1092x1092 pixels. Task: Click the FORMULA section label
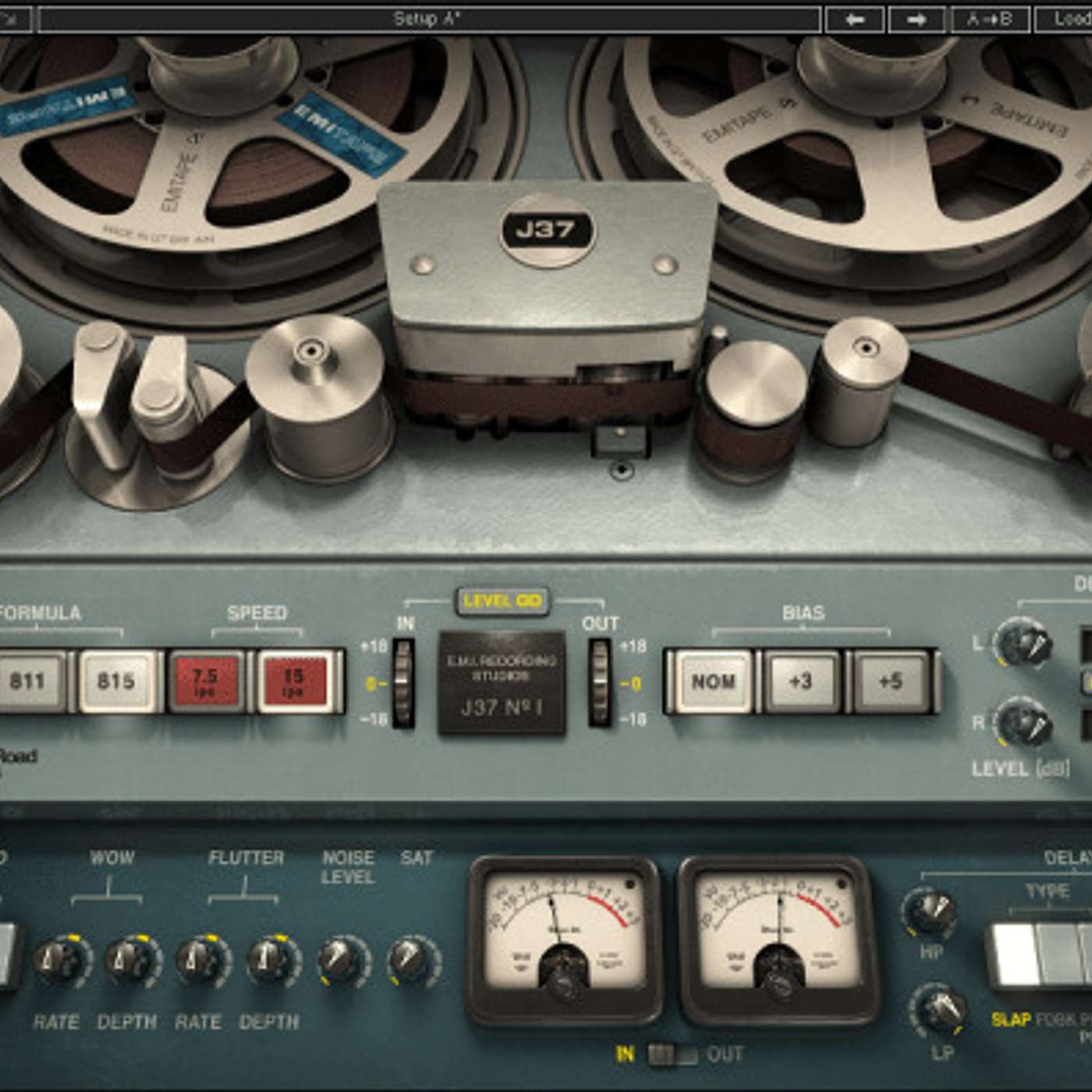click(40, 612)
